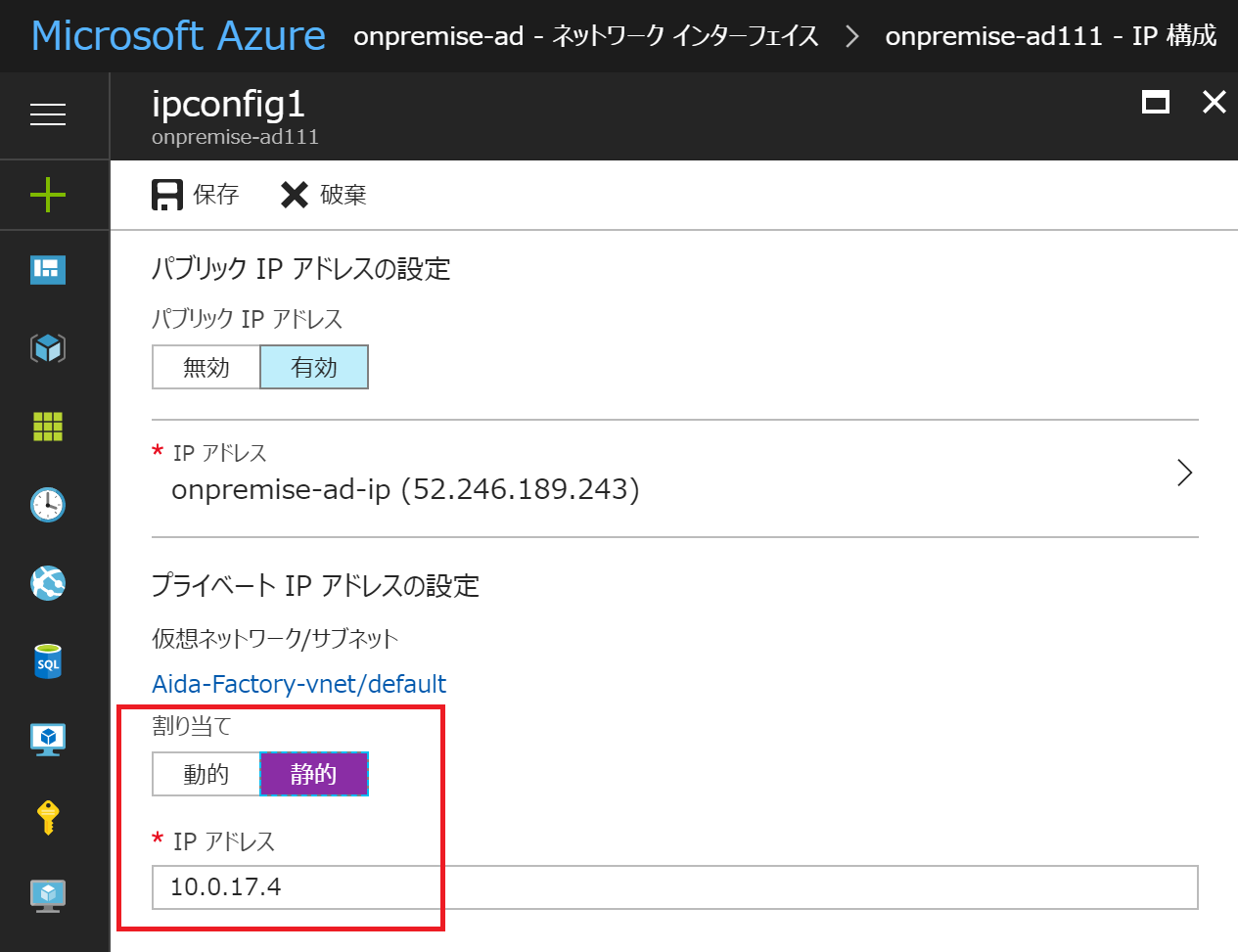The height and width of the screenshot is (952, 1238).
Task: Switch assignment to 動的
Action: point(206,774)
